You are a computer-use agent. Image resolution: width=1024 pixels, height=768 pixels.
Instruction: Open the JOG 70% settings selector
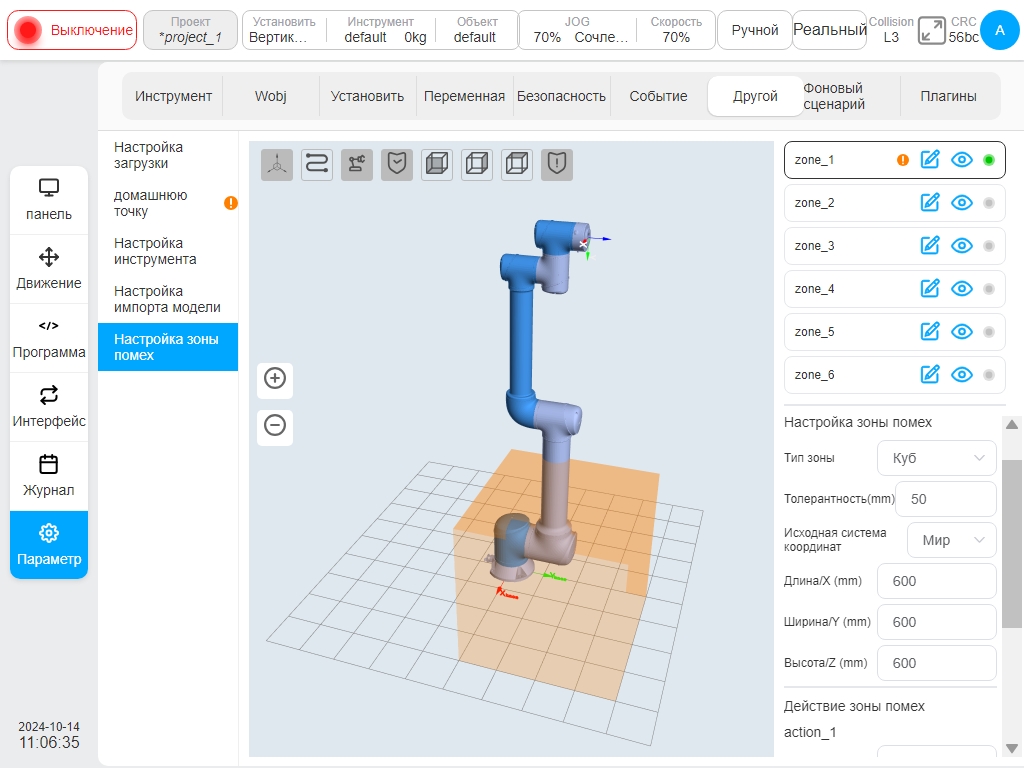pos(577,30)
